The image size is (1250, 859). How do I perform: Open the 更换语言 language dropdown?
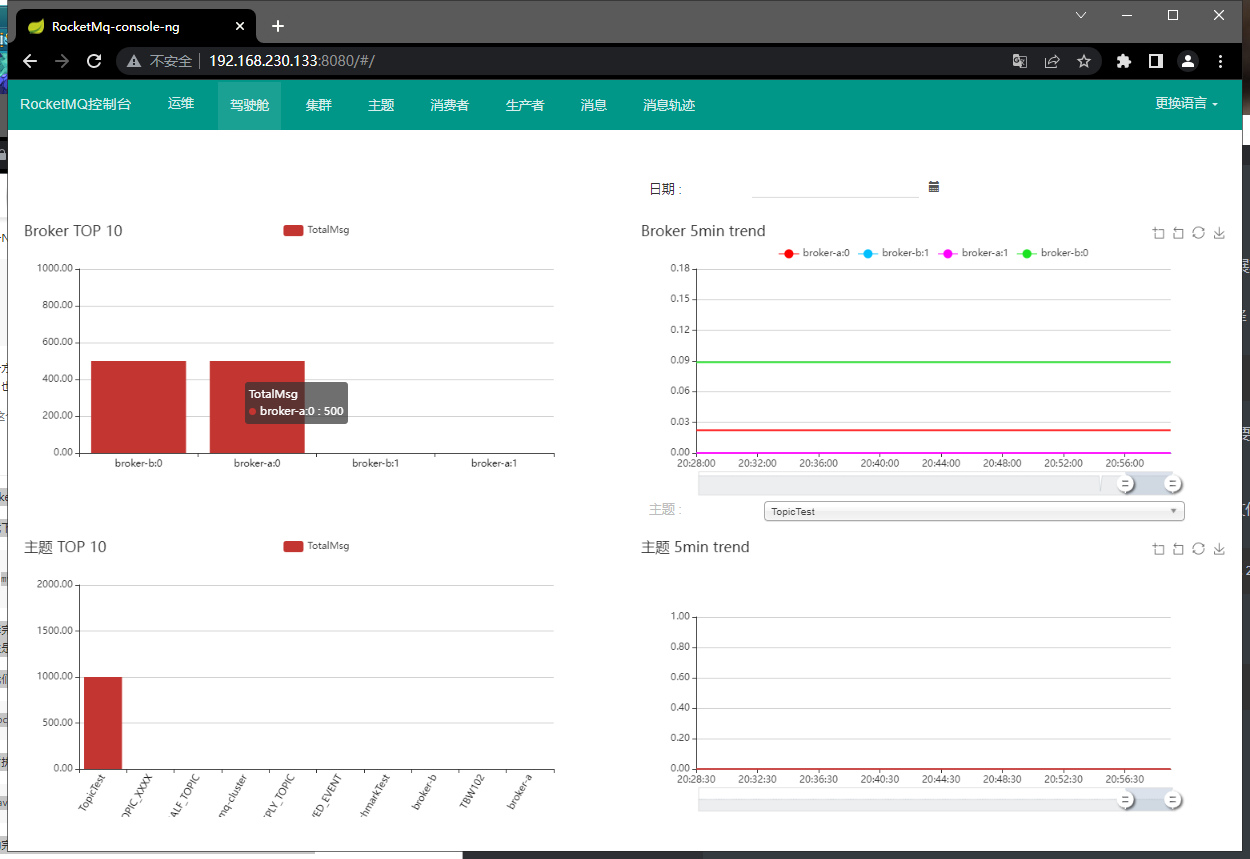tap(1186, 104)
